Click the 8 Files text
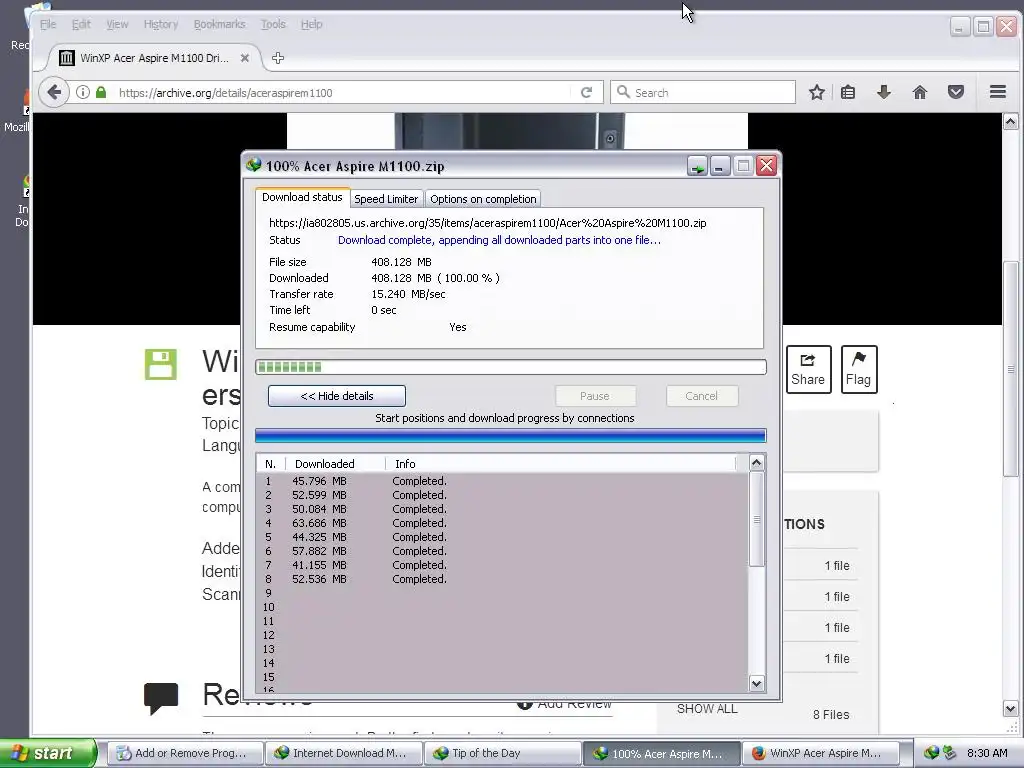 coord(831,714)
